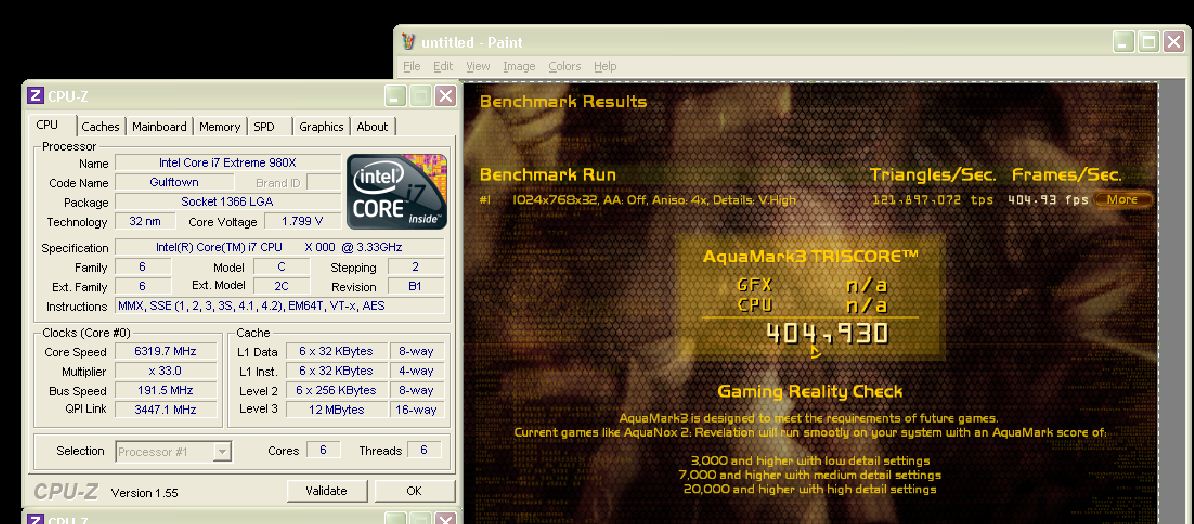Click the CPU-Z title bar icon

click(x=35, y=96)
